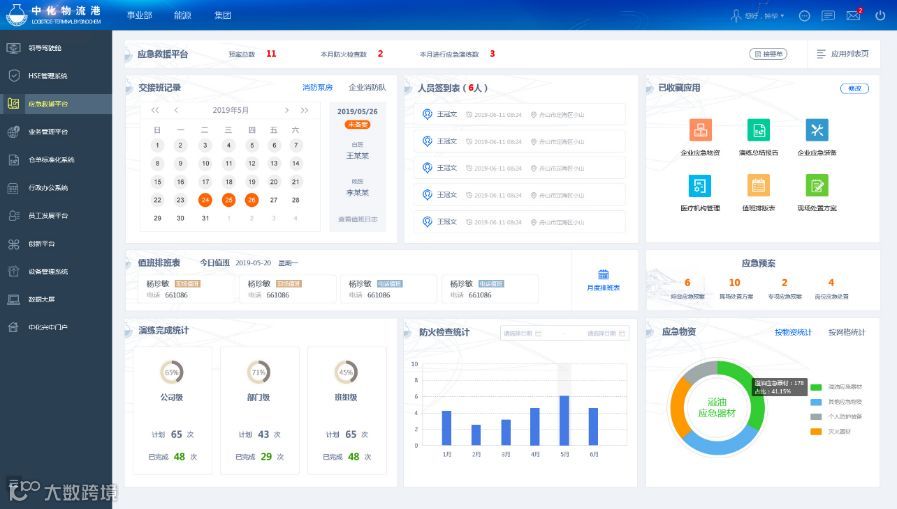Viewport: 897px width, 509px height.
Task: Click the orange 未签到 badge
Action: tap(358, 125)
